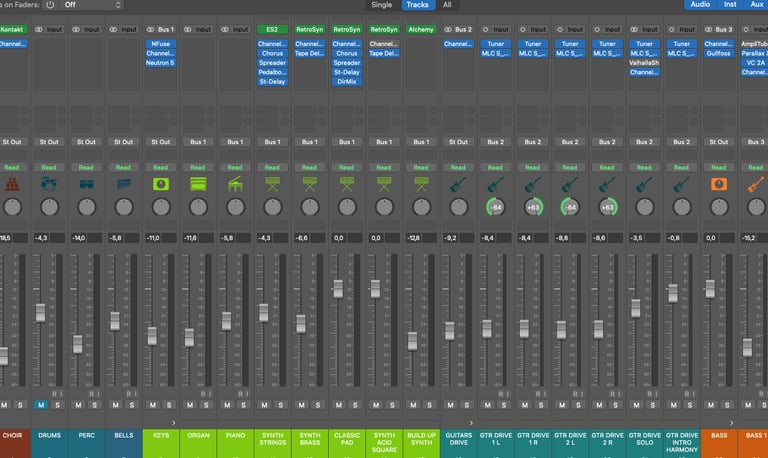
Task: Open the Read automation menu on KEYS track
Action: (x=160, y=167)
